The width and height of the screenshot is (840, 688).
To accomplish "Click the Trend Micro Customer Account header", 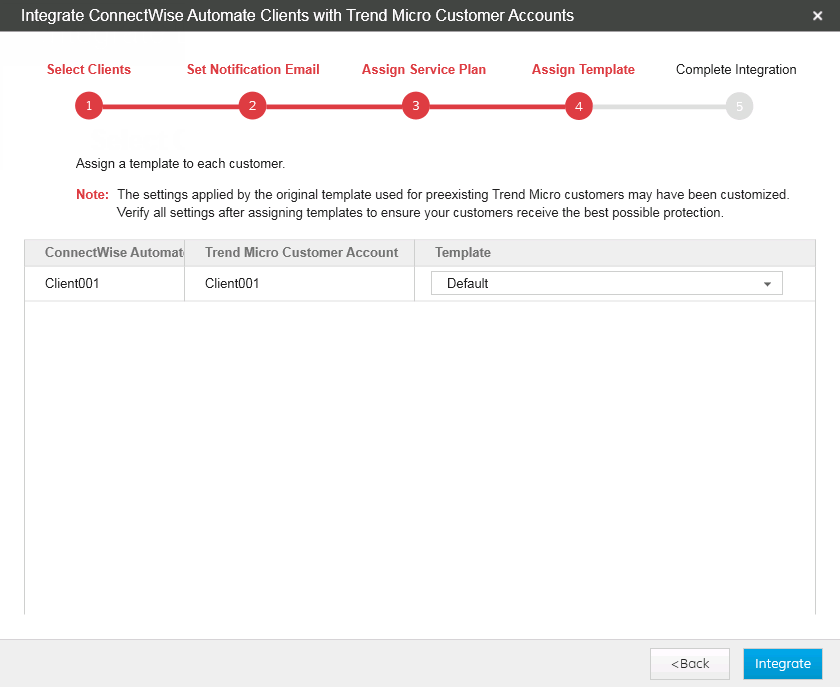I will click(301, 253).
